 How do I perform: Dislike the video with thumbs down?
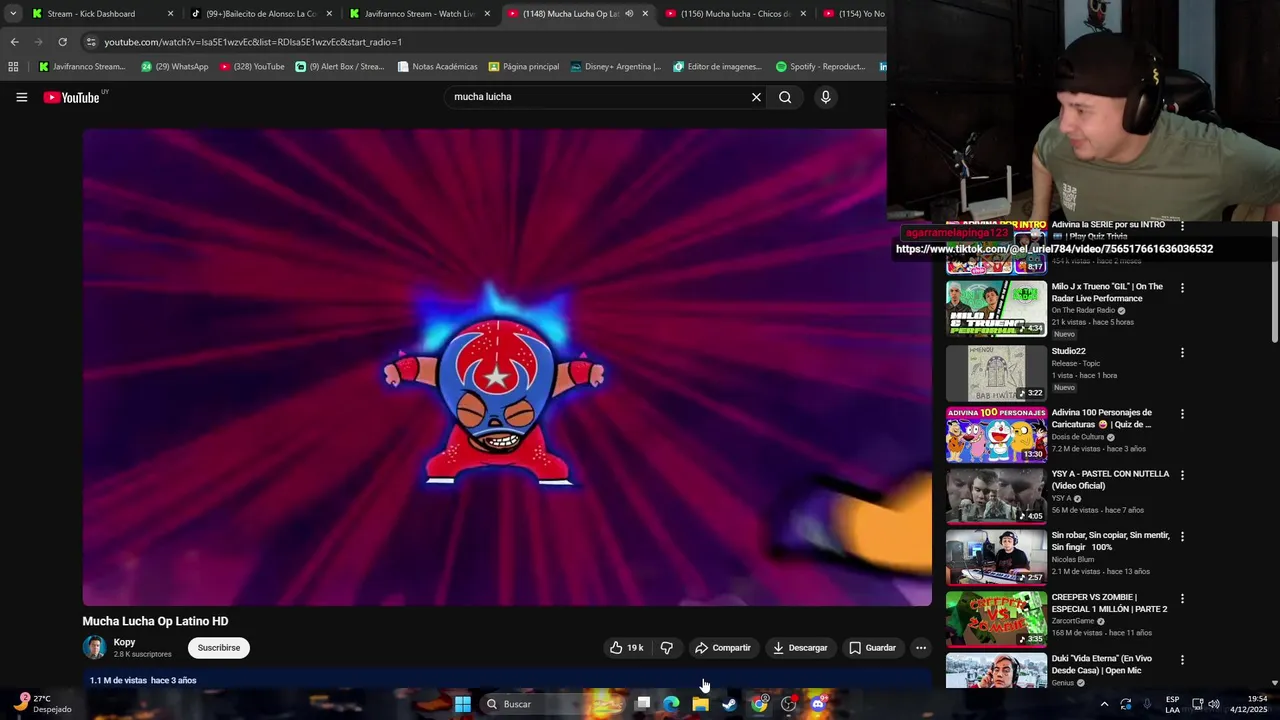click(x=667, y=648)
